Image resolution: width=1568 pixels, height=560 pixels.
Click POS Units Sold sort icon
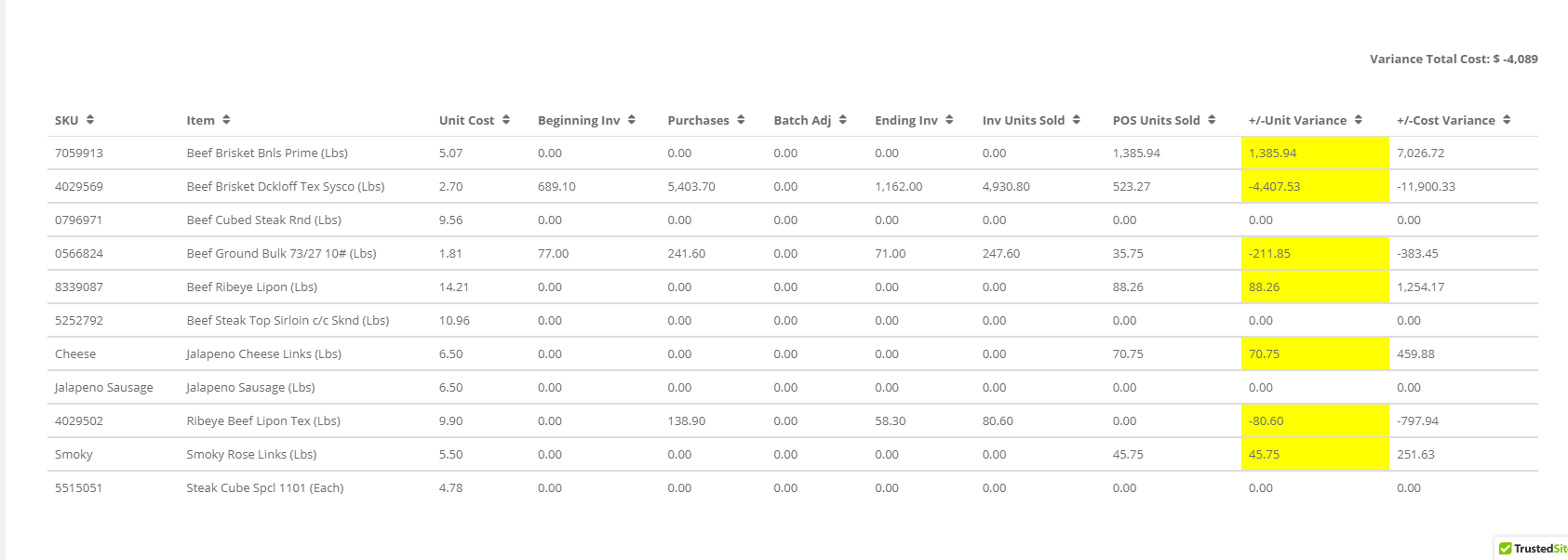tap(1212, 120)
